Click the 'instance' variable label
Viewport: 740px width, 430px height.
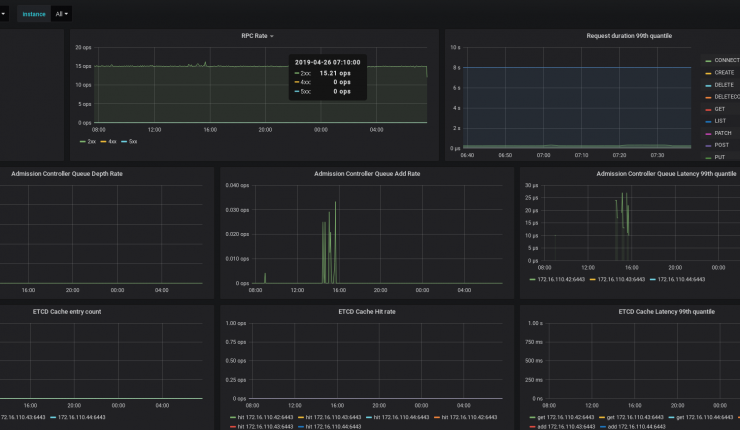[34, 14]
